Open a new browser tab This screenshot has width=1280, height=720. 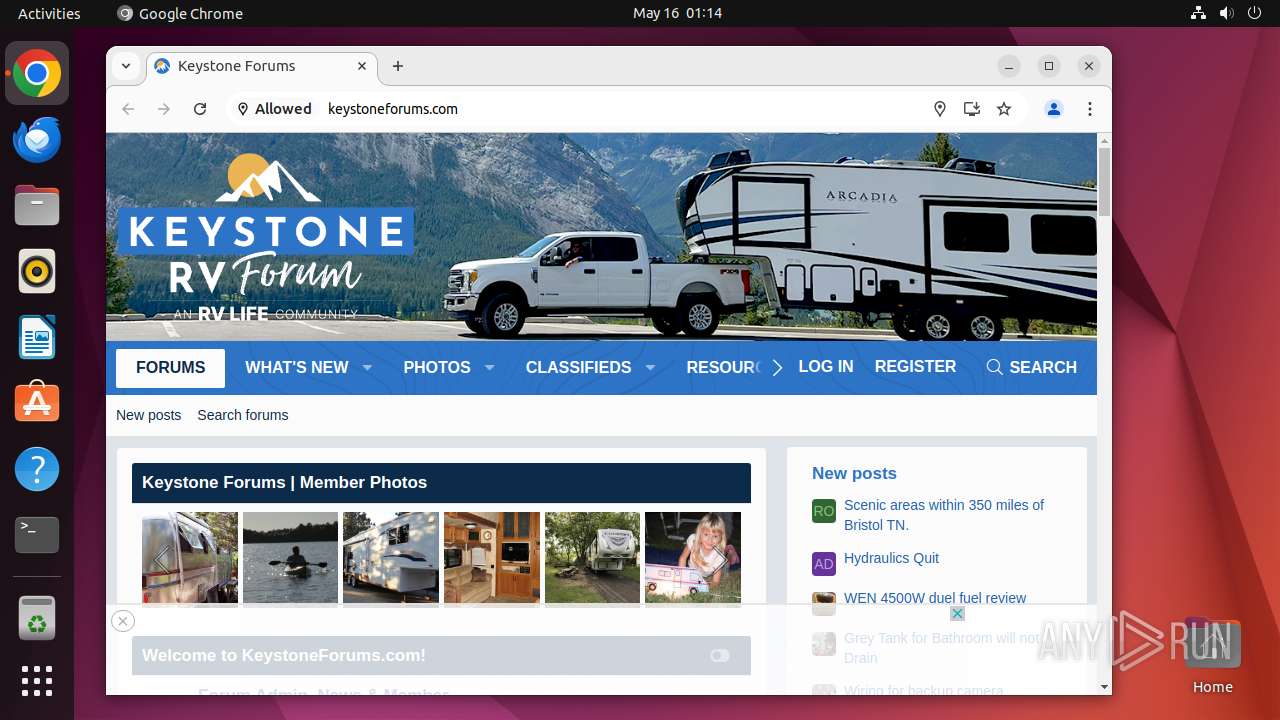coord(398,66)
